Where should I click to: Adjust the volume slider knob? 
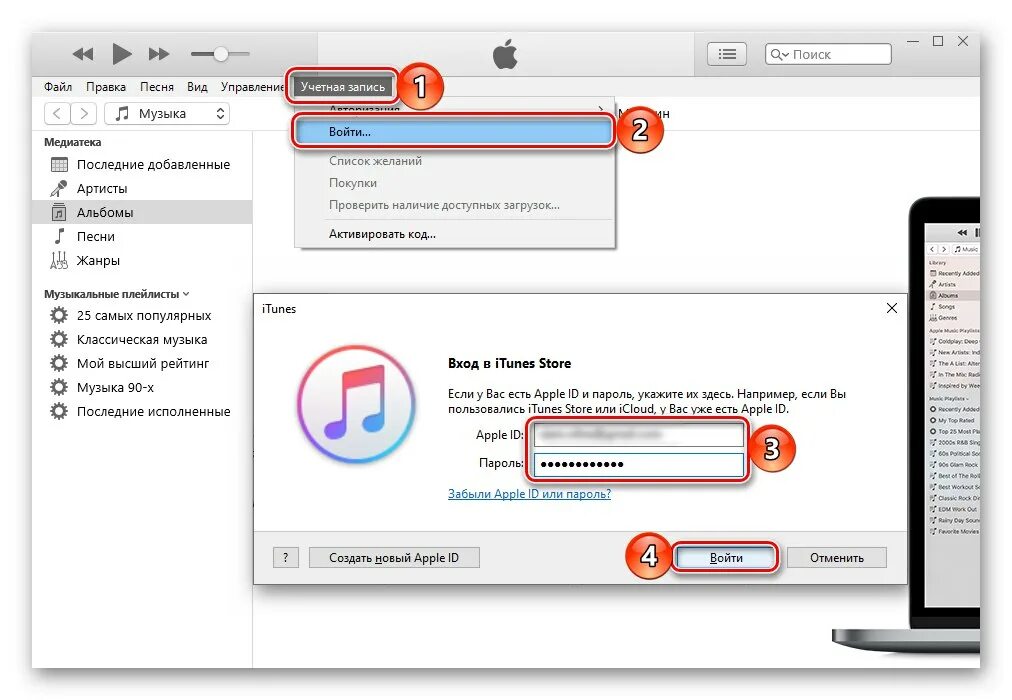coord(221,54)
